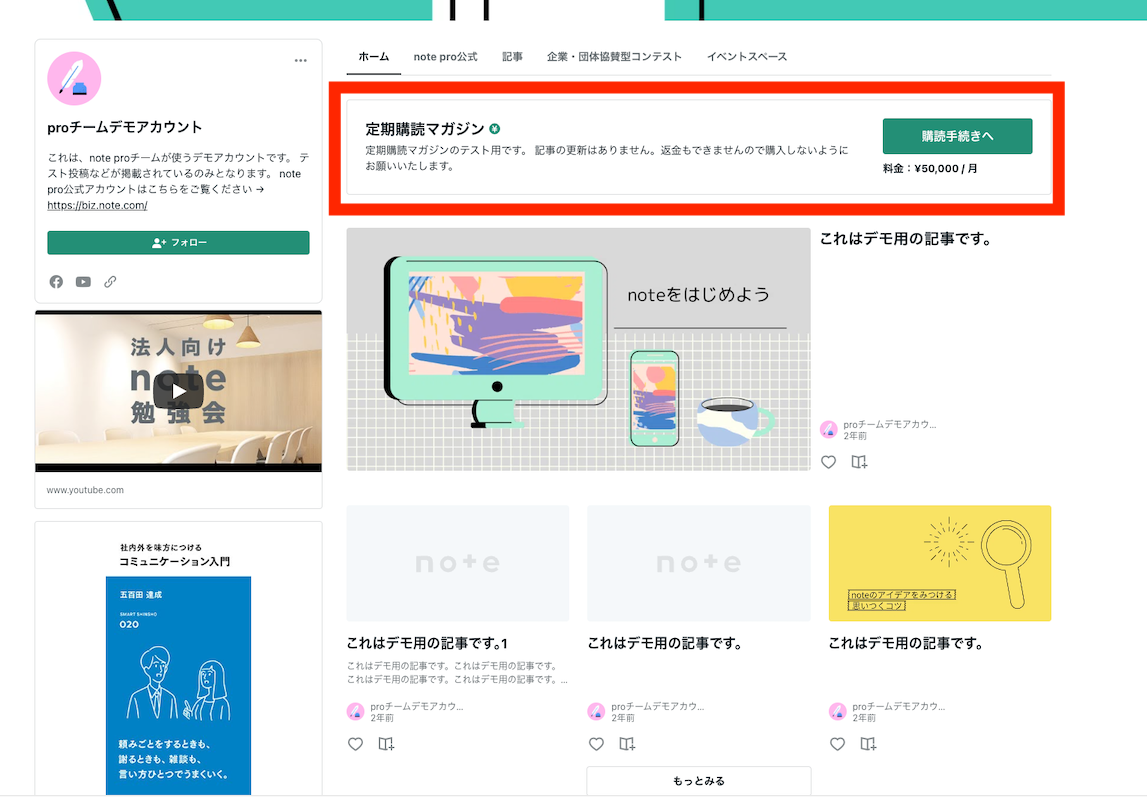
Task: Follow the account with the フォロー button
Action: pos(178,243)
